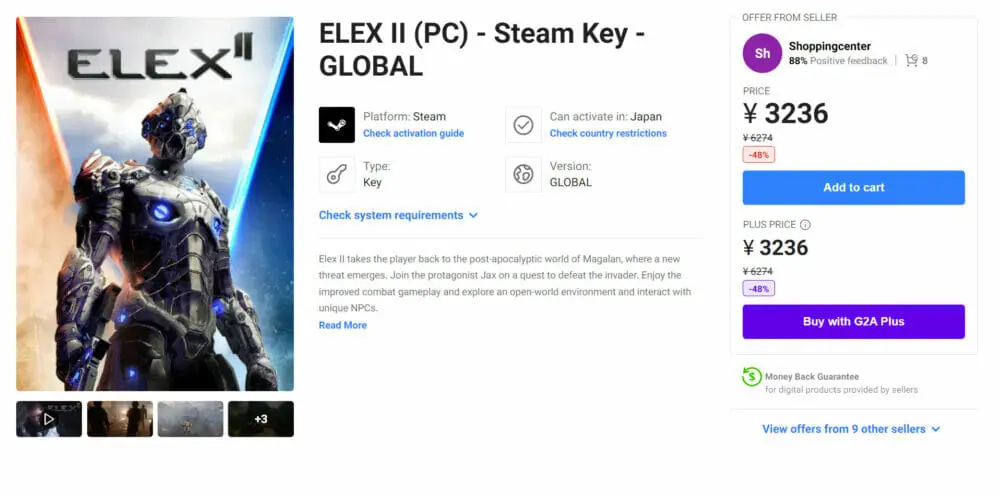The height and width of the screenshot is (497, 1000).
Task: Click the seller sales cart icon
Action: tap(911, 61)
